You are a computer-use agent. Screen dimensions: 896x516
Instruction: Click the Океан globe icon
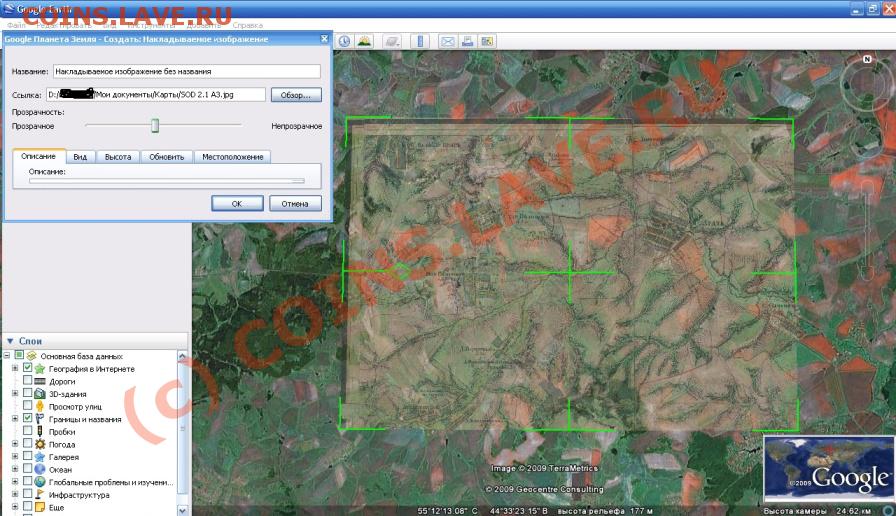click(40, 469)
